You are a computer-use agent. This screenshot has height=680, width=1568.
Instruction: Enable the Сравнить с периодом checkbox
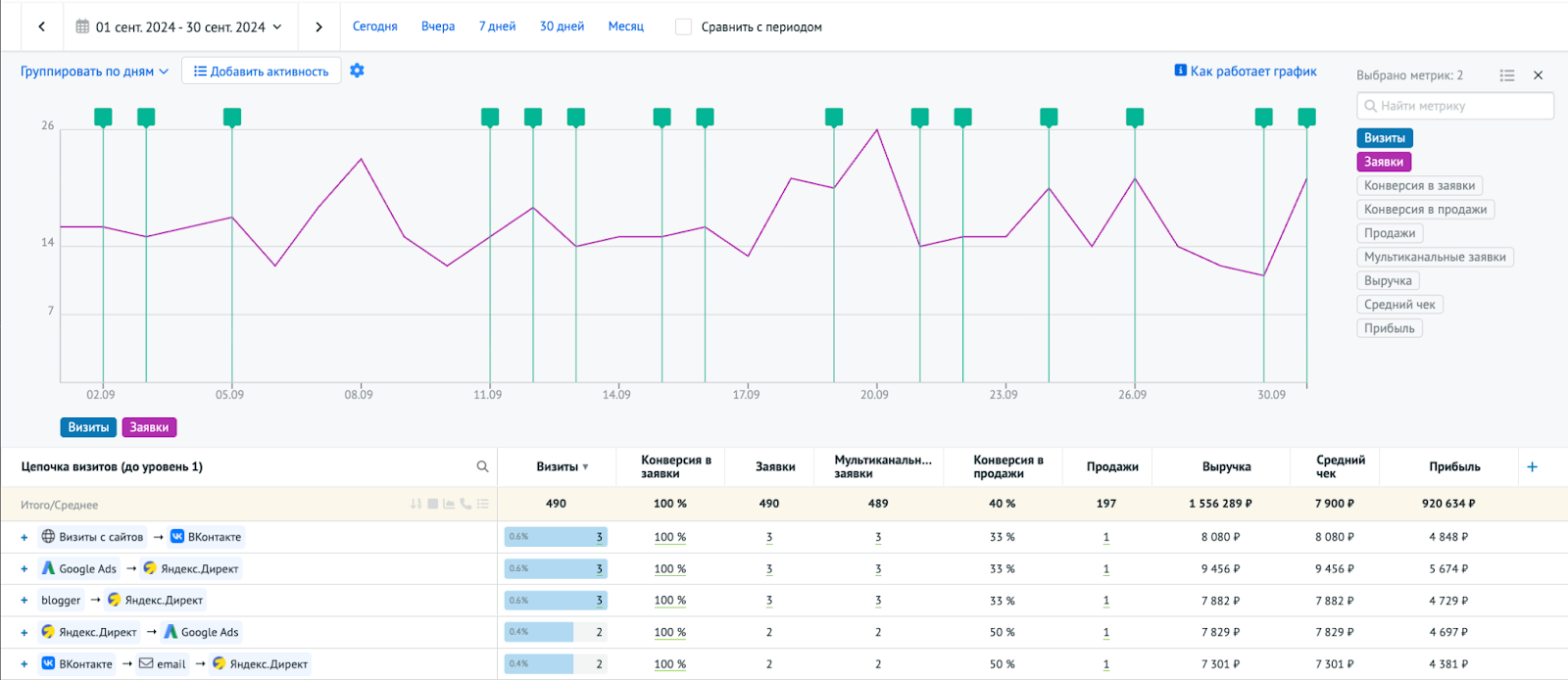click(683, 27)
